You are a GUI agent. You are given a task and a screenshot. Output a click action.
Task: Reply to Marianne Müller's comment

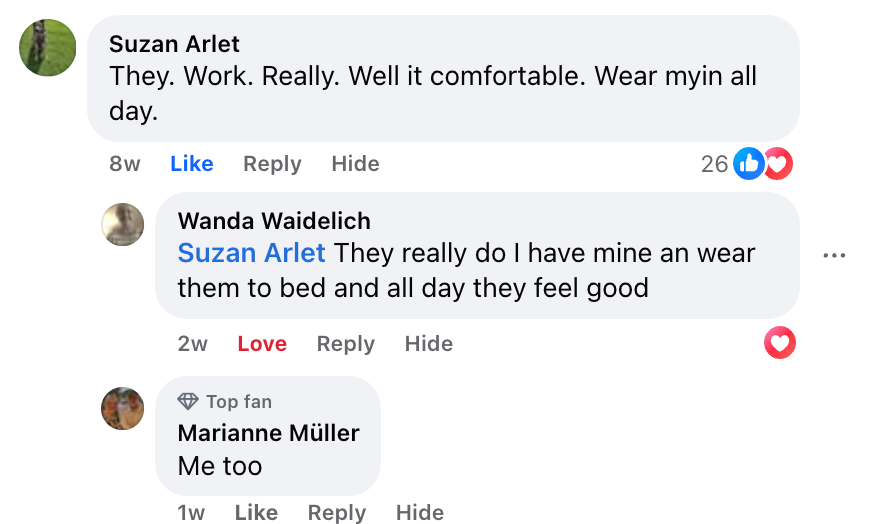point(337,513)
